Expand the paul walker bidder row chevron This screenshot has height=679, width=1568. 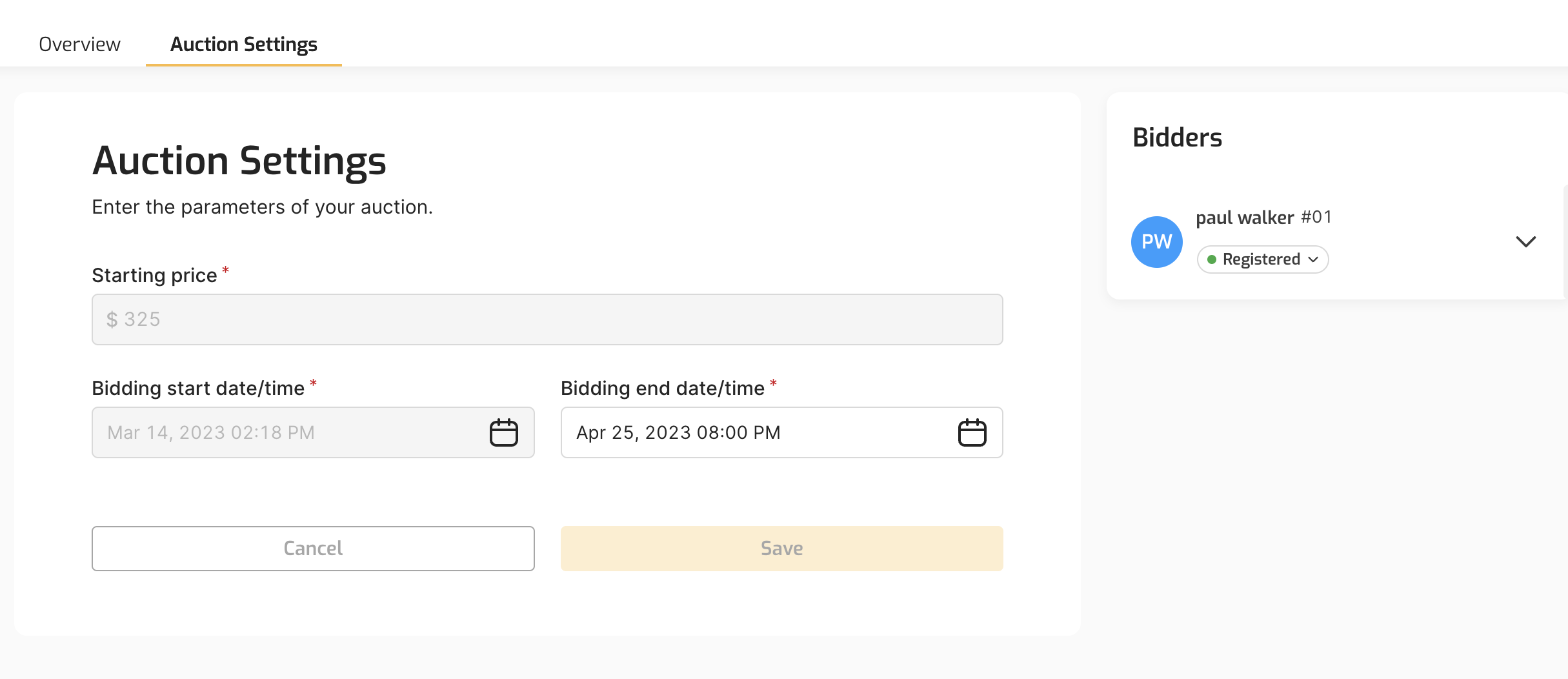pos(1525,242)
